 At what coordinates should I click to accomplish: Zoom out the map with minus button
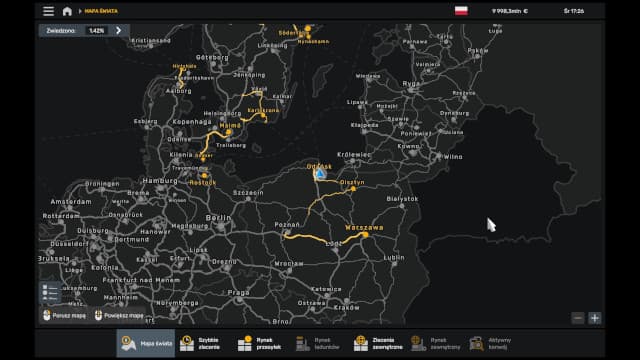click(578, 318)
